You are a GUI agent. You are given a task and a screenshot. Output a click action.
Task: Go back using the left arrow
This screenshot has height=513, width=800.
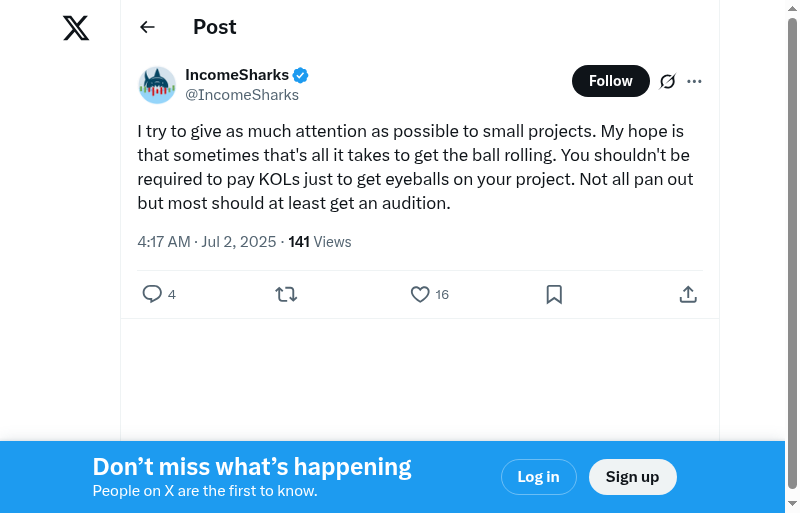coord(148,27)
